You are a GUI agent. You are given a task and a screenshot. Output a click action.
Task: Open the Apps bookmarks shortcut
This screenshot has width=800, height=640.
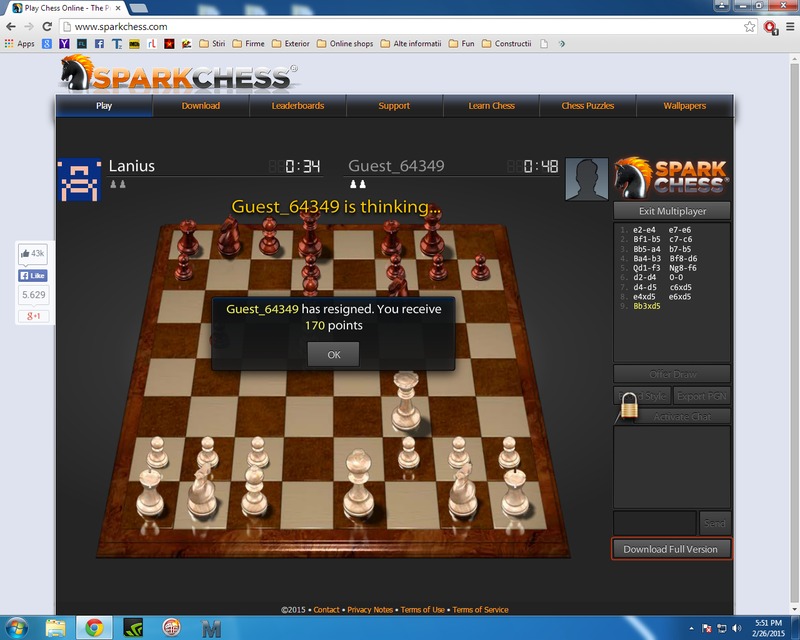19,44
